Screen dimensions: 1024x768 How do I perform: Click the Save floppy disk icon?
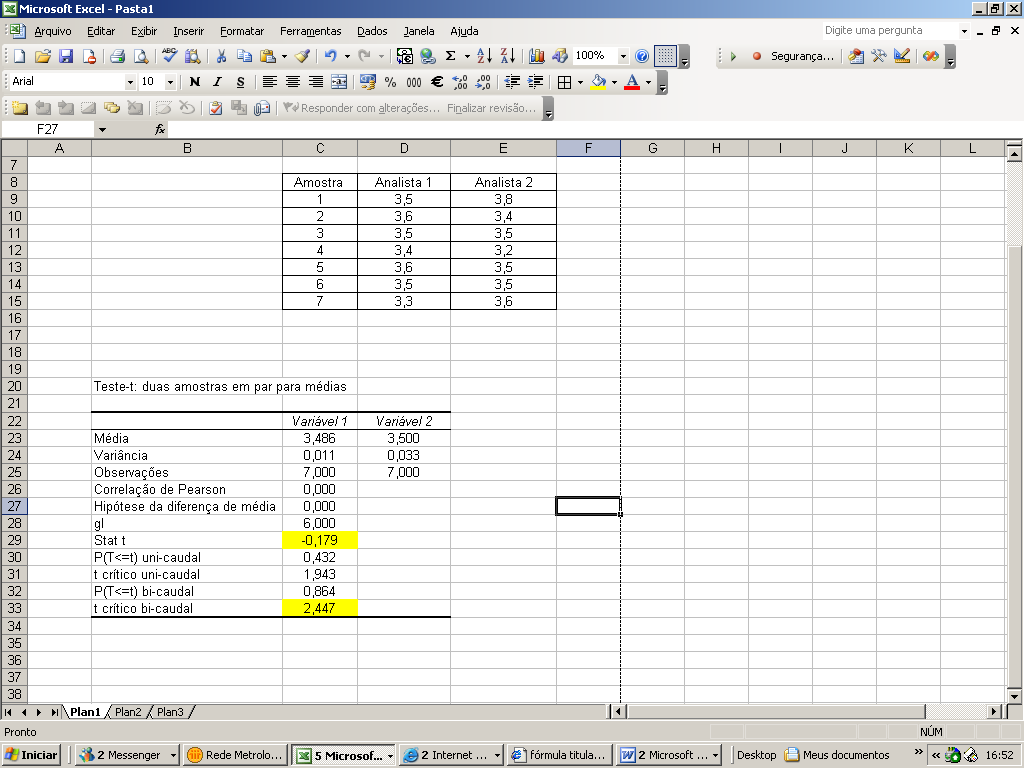66,56
